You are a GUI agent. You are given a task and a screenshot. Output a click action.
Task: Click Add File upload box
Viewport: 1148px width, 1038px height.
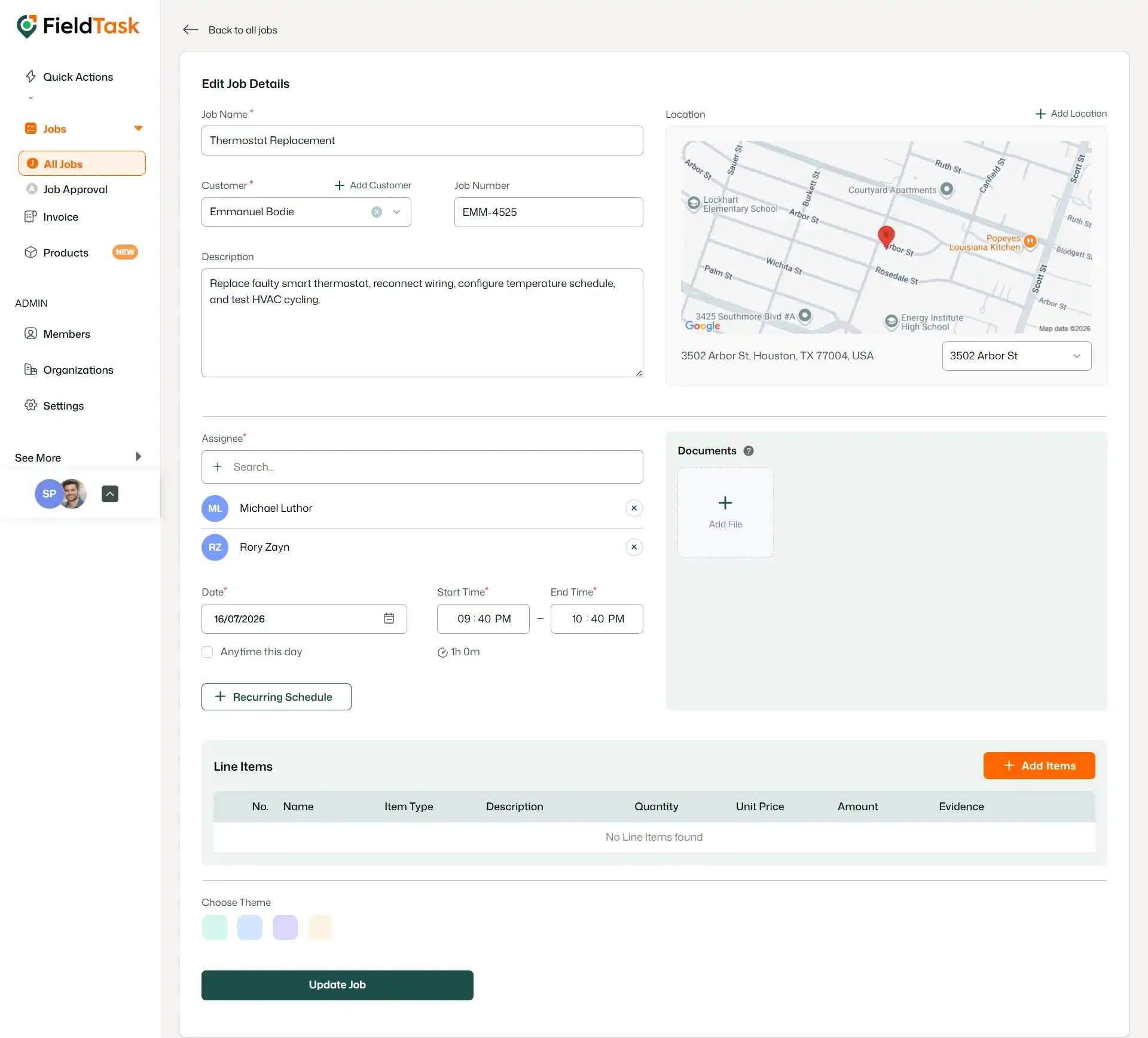coord(725,512)
